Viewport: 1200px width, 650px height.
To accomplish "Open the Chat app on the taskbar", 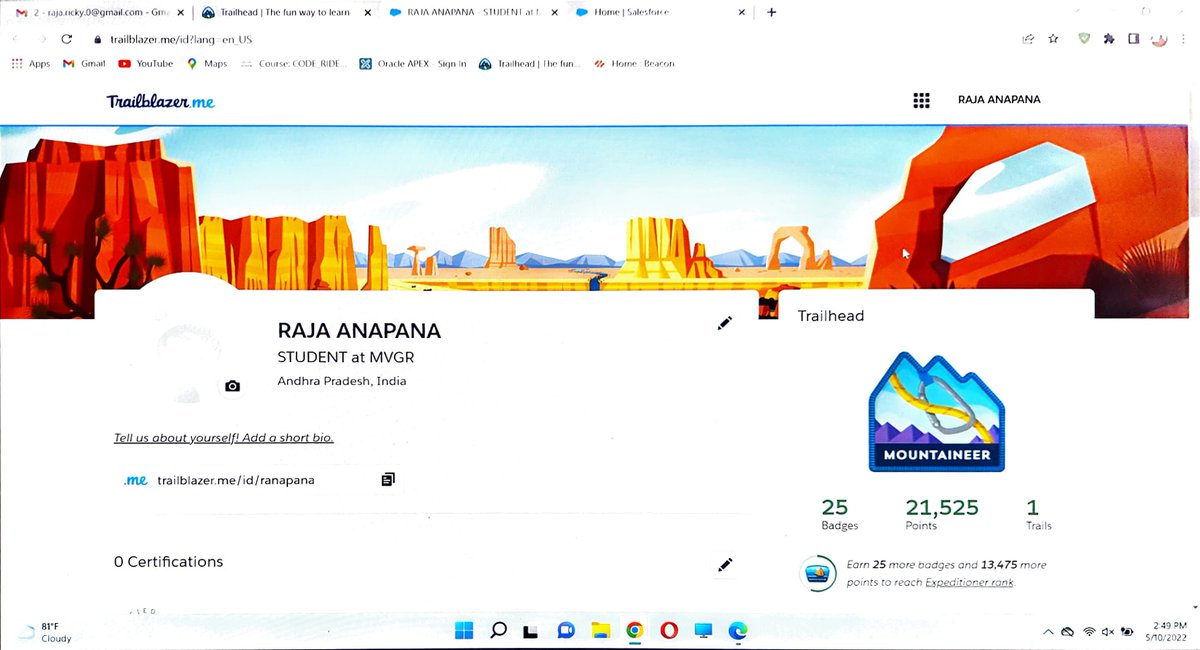I will (x=565, y=630).
